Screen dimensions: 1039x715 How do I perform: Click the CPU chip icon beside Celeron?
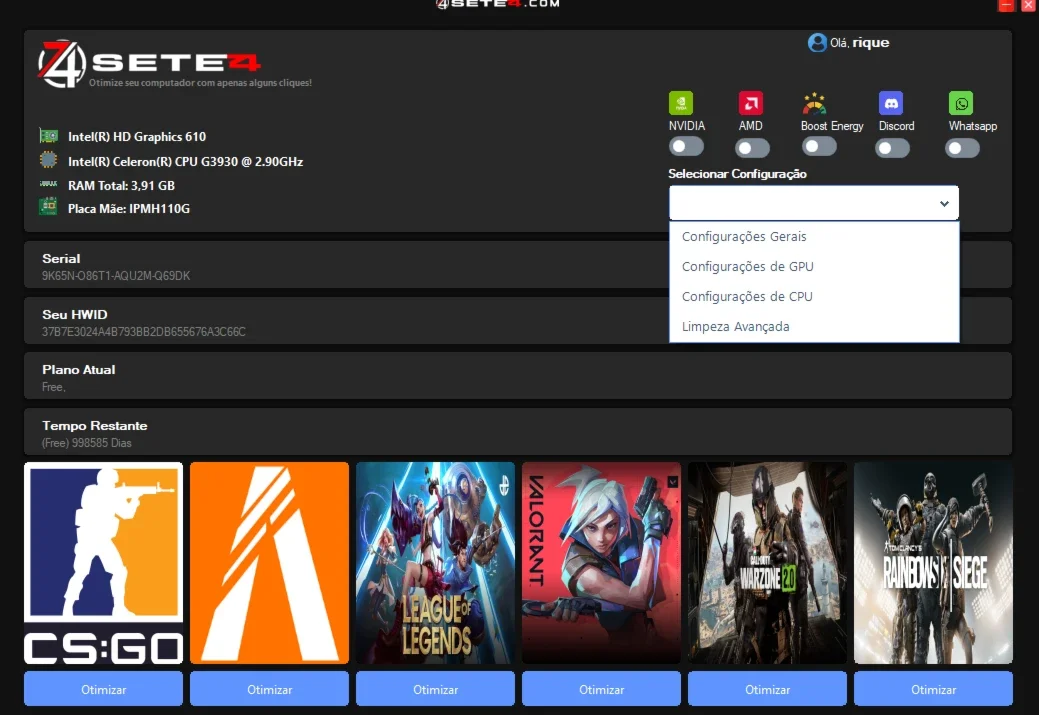tap(48, 160)
